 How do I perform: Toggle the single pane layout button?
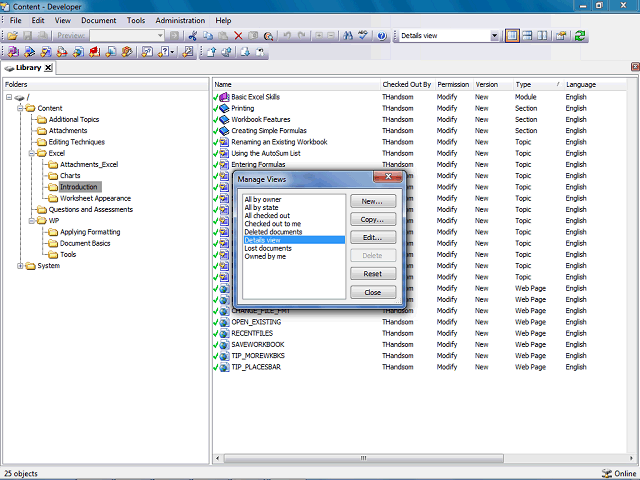(512, 36)
